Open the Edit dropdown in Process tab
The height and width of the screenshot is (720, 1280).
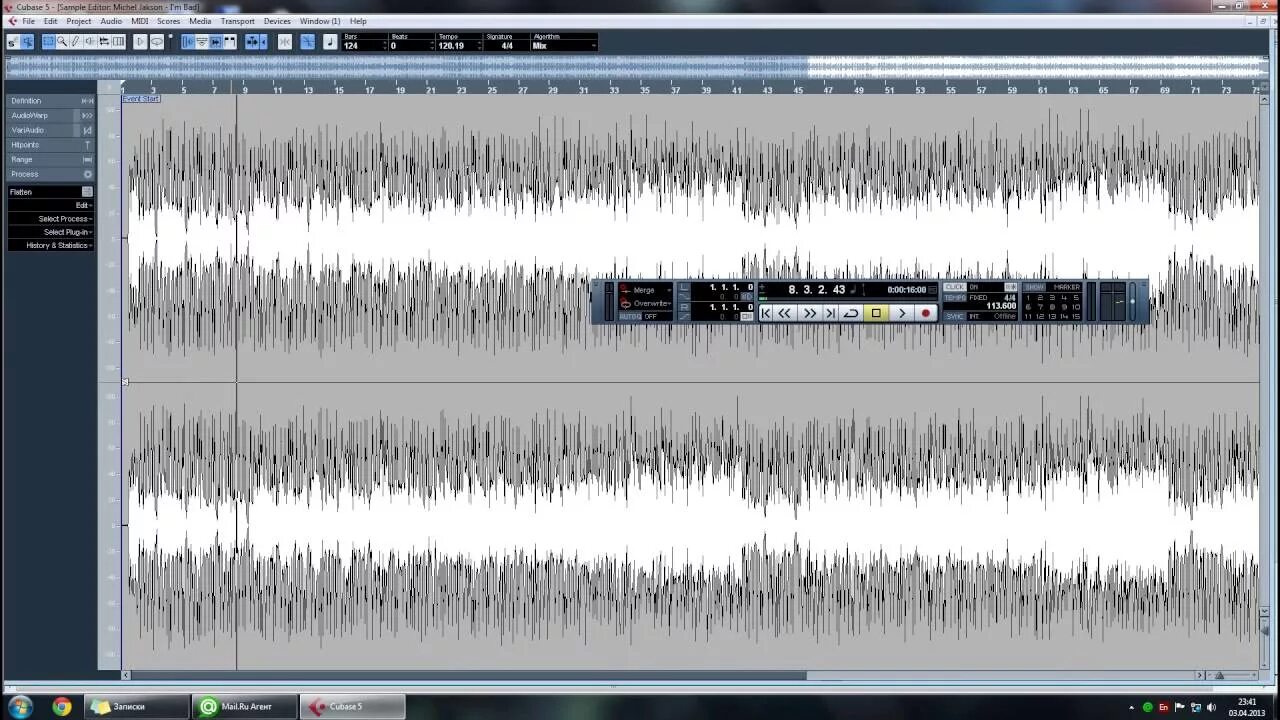point(51,205)
